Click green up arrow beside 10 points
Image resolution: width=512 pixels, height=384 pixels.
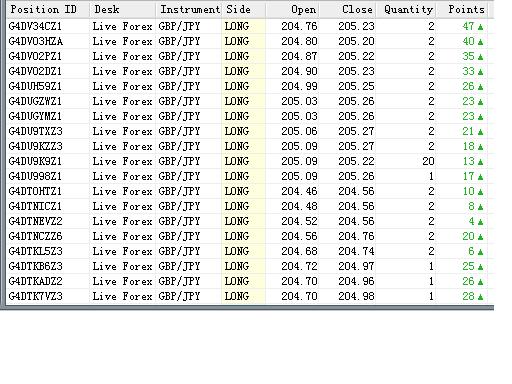[x=480, y=192]
